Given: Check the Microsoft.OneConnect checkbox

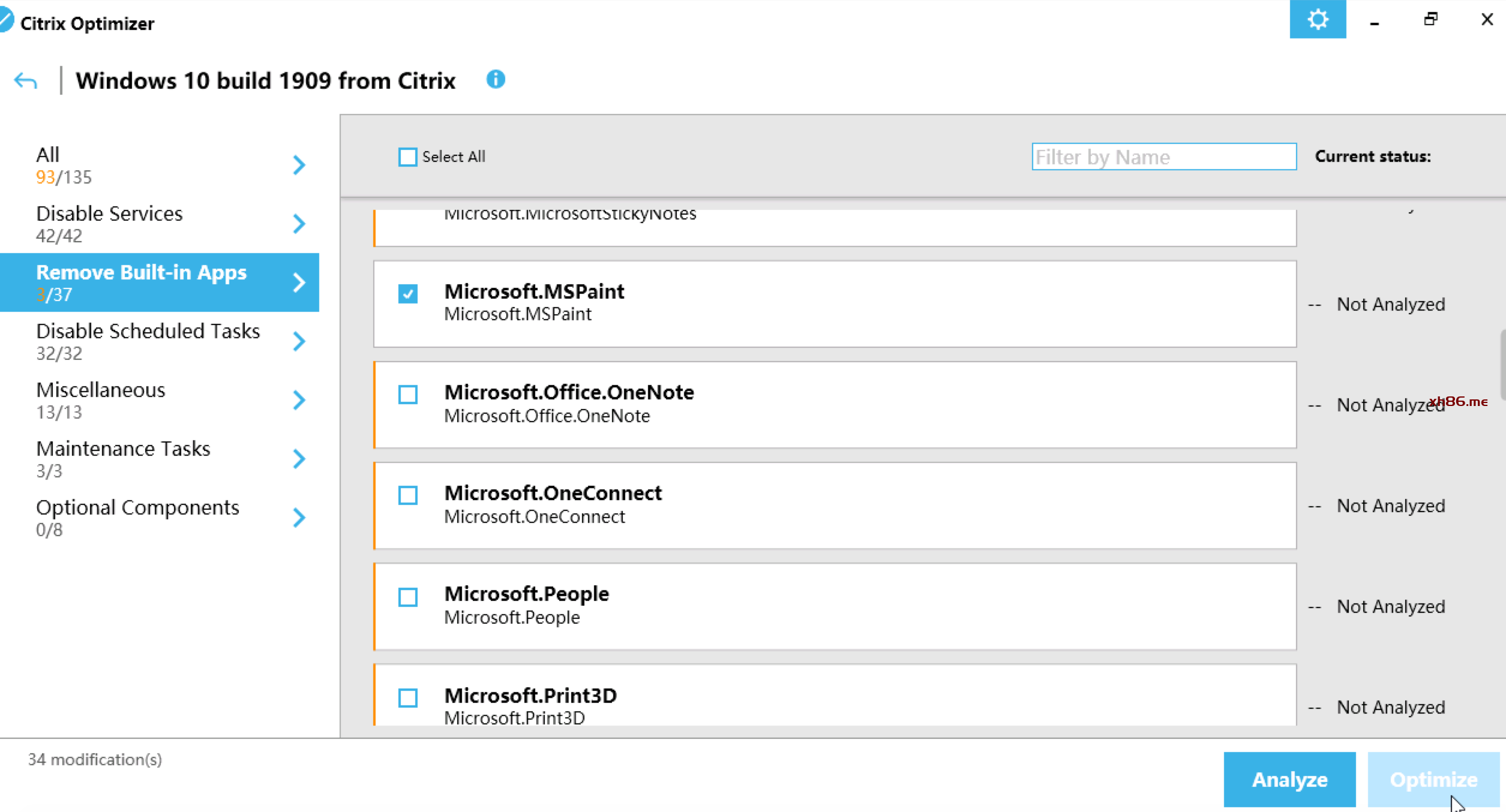Looking at the screenshot, I should pos(407,495).
